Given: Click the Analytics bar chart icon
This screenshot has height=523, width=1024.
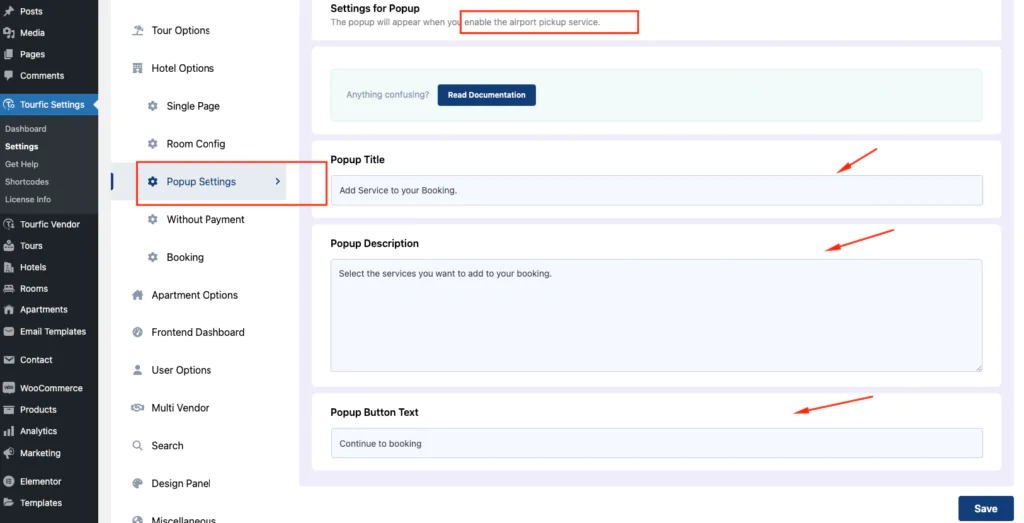Looking at the screenshot, I should point(8,431).
